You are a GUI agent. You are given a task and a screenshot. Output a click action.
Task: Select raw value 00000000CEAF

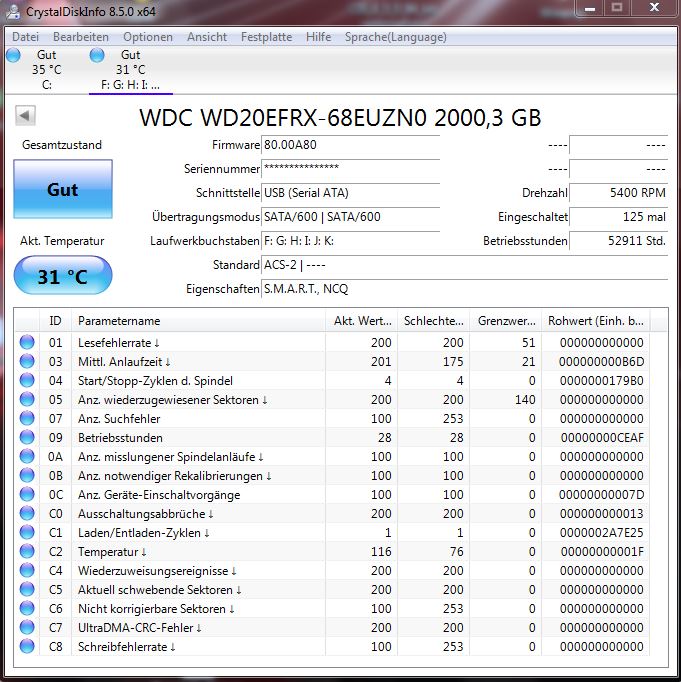point(602,438)
